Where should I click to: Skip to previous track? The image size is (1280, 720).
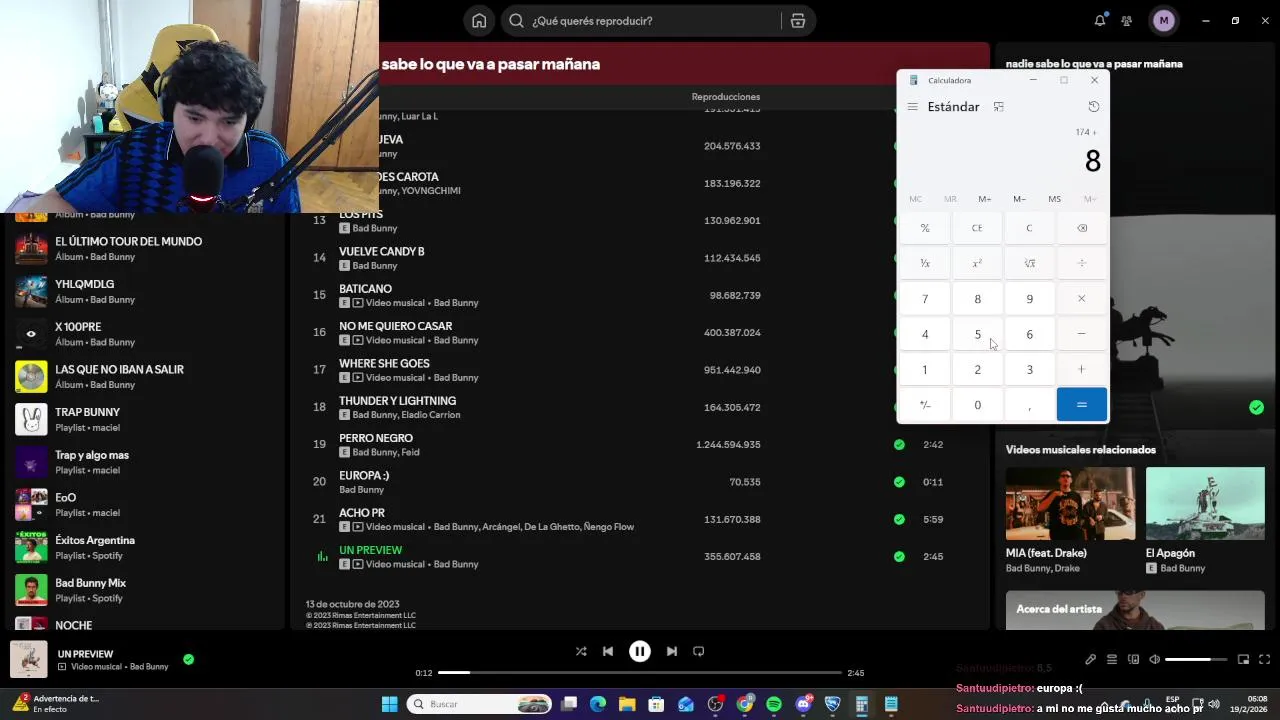[x=608, y=651]
